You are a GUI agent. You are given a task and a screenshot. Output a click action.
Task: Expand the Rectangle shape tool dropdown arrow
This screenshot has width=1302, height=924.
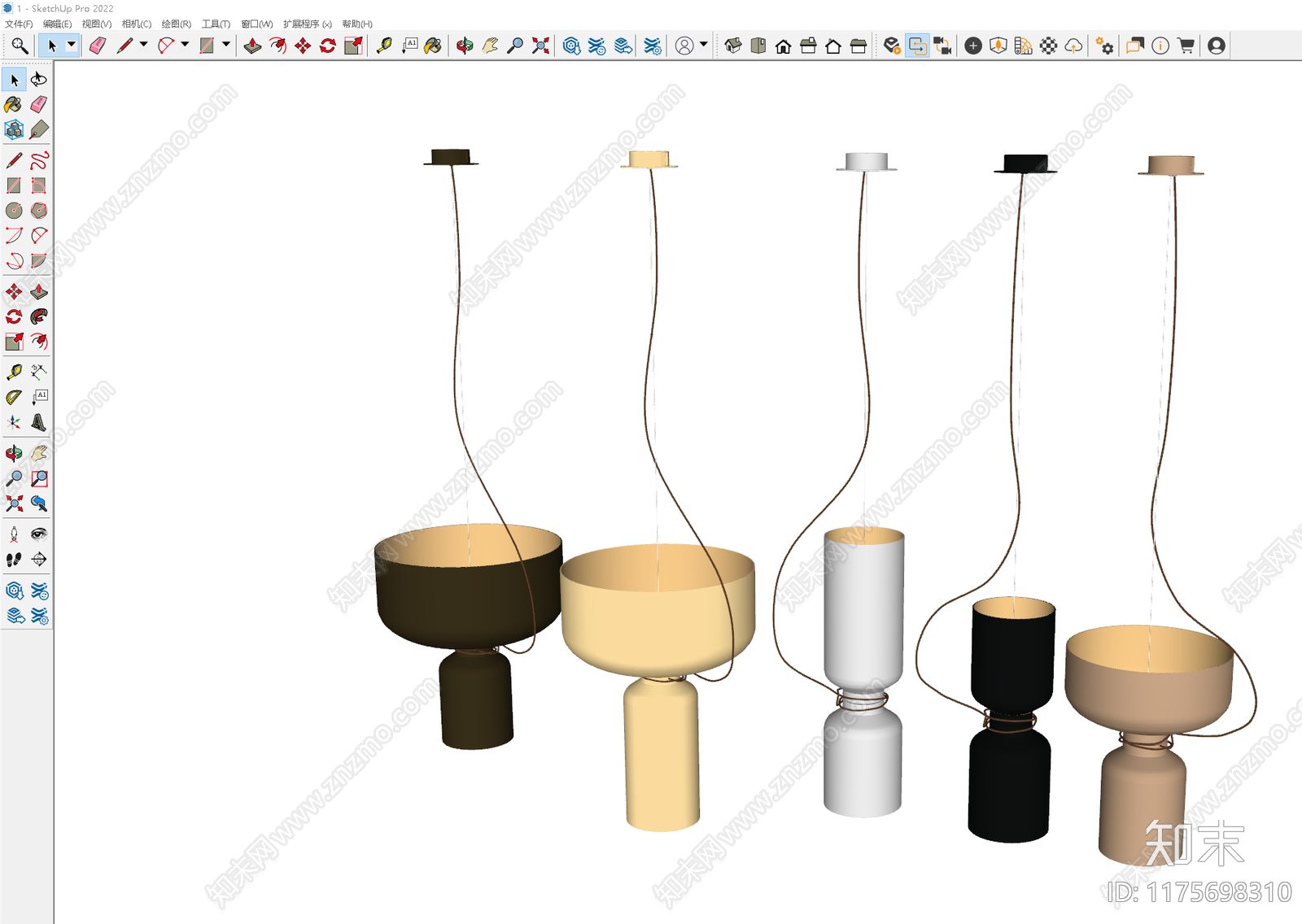coord(226,46)
